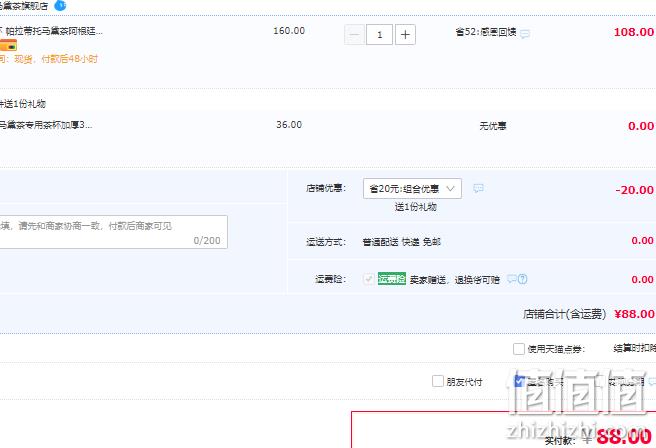
Task: Click the question mark help icon for 运费险
Action: [523, 279]
